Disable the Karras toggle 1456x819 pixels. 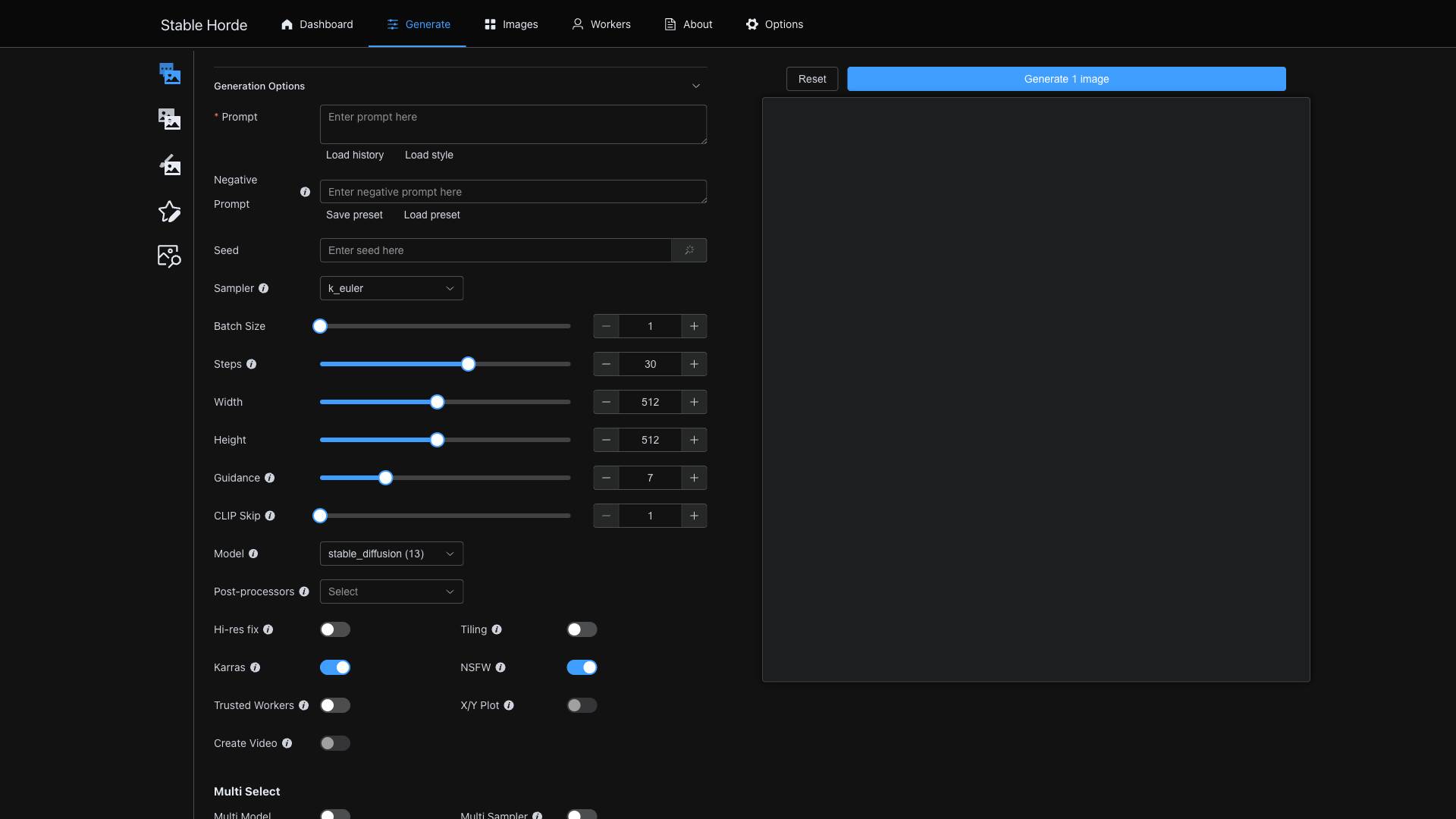tap(335, 667)
